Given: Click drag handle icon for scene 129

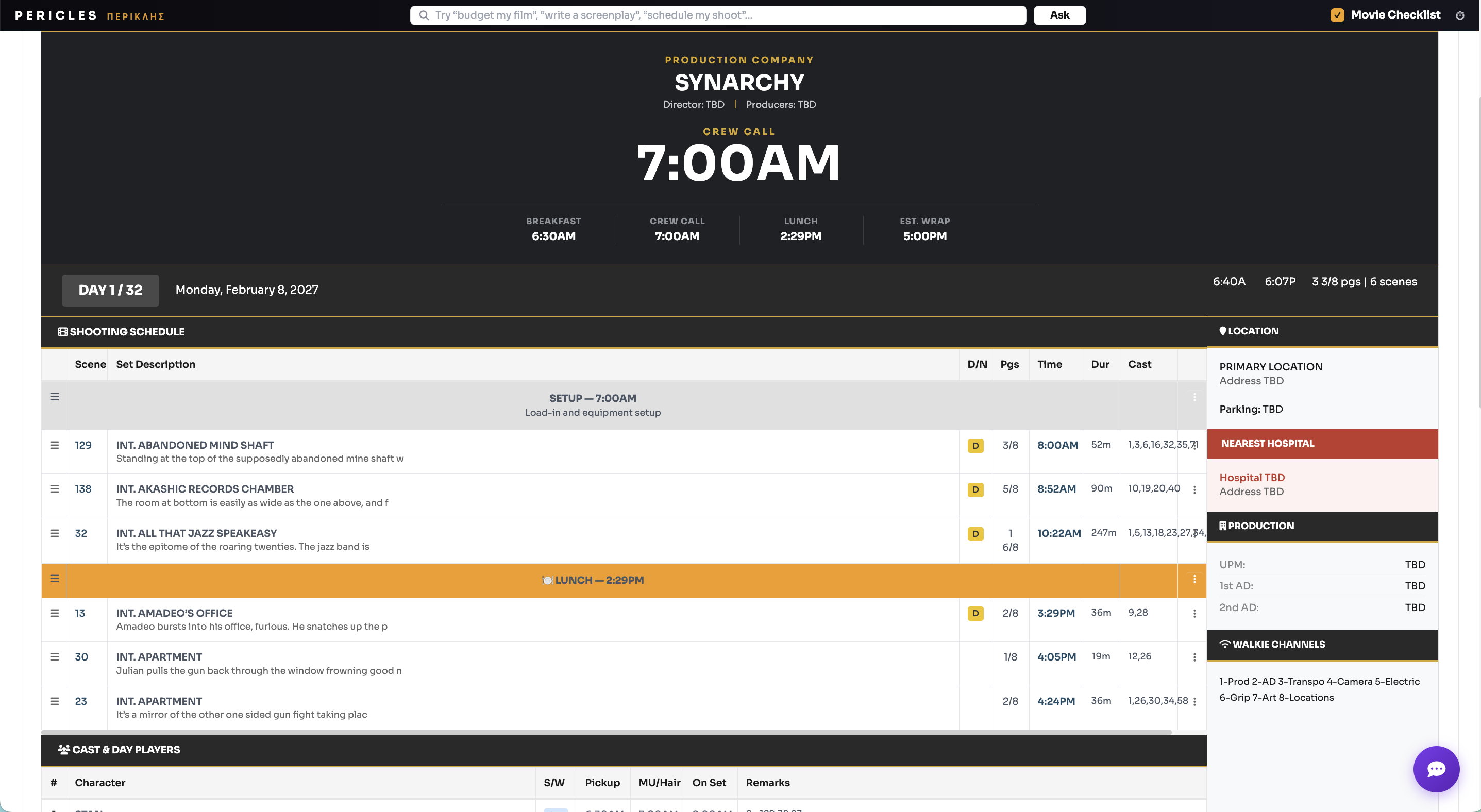Looking at the screenshot, I should tap(54, 445).
